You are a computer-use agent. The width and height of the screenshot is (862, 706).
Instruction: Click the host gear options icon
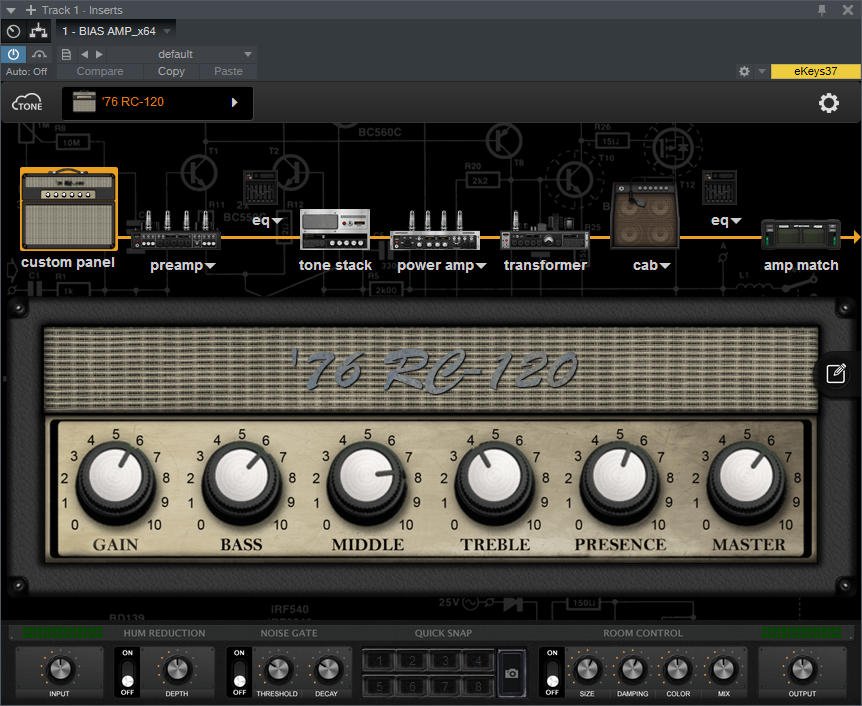744,71
